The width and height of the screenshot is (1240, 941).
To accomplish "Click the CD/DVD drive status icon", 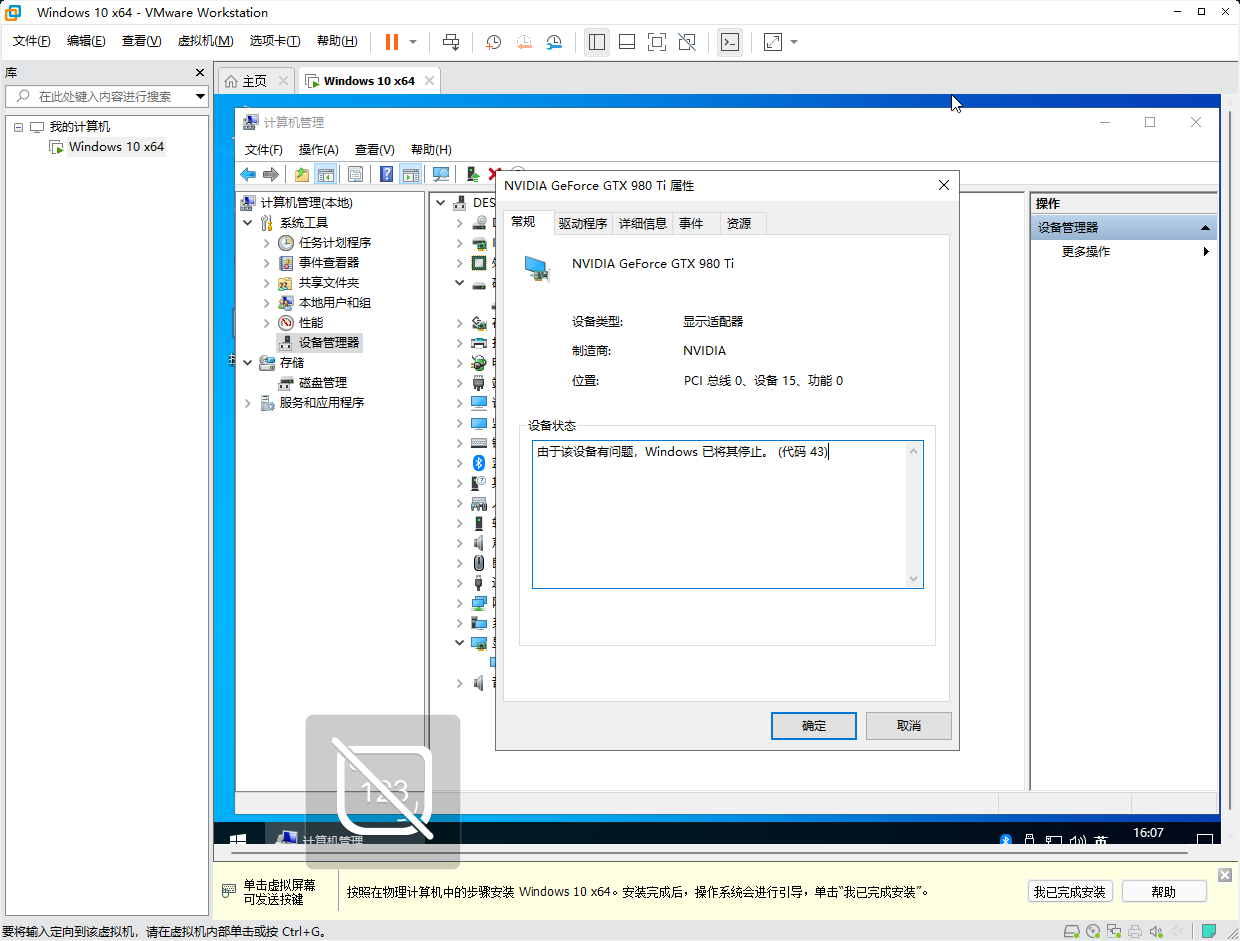I will point(1093,931).
